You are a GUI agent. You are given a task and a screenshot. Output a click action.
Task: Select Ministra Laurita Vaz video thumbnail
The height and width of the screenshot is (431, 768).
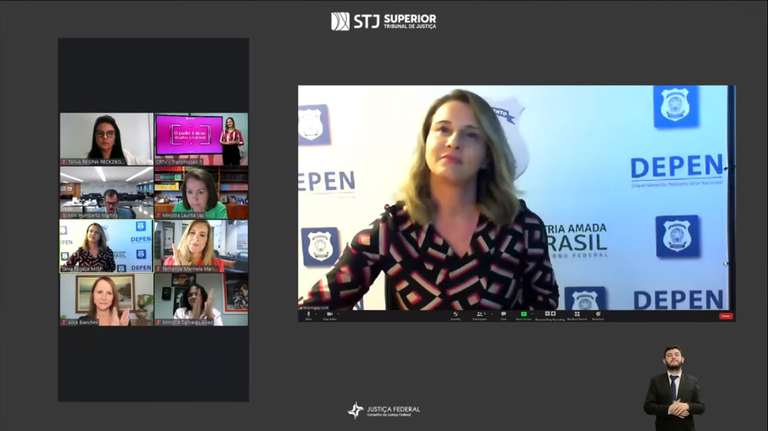[201, 192]
